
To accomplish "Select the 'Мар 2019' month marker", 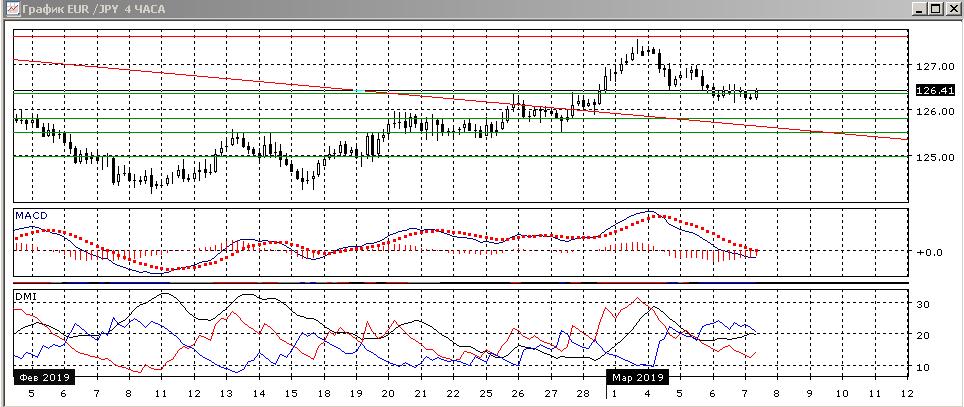I will coord(637,378).
